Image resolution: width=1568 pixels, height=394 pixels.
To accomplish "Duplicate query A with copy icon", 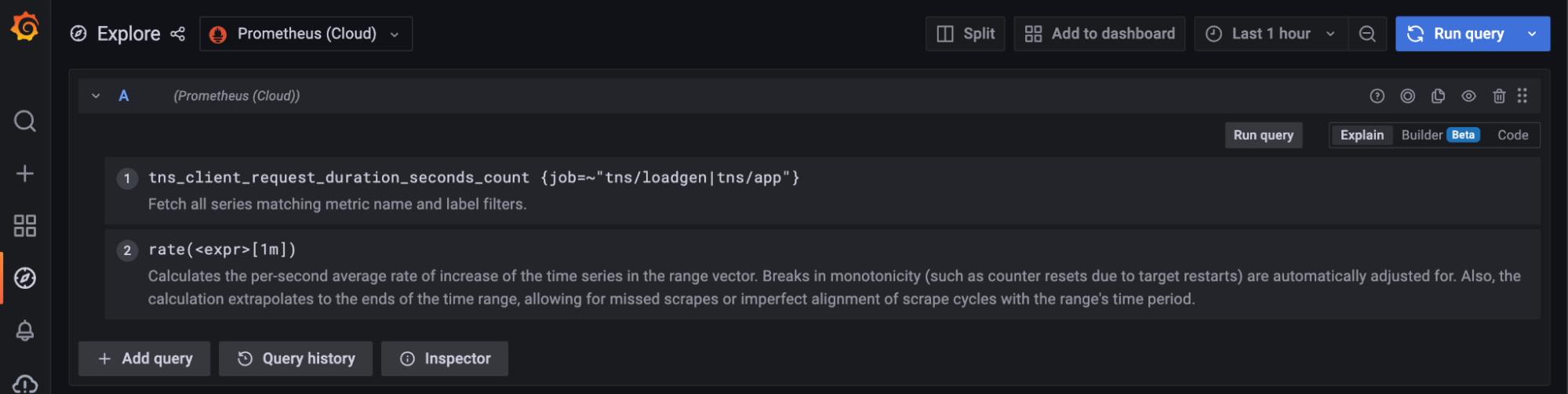I will (x=1438, y=96).
